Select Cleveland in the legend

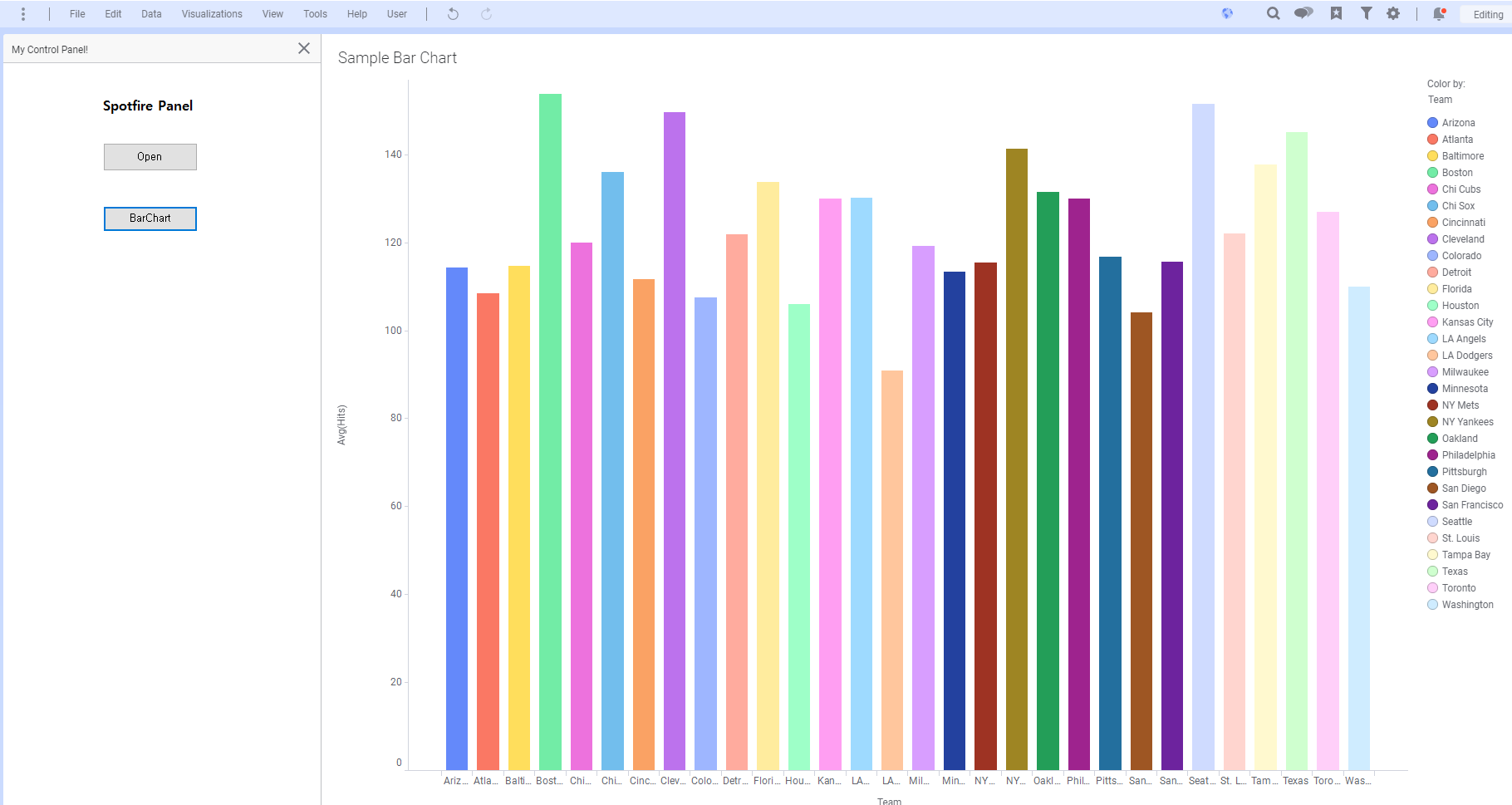point(1456,239)
